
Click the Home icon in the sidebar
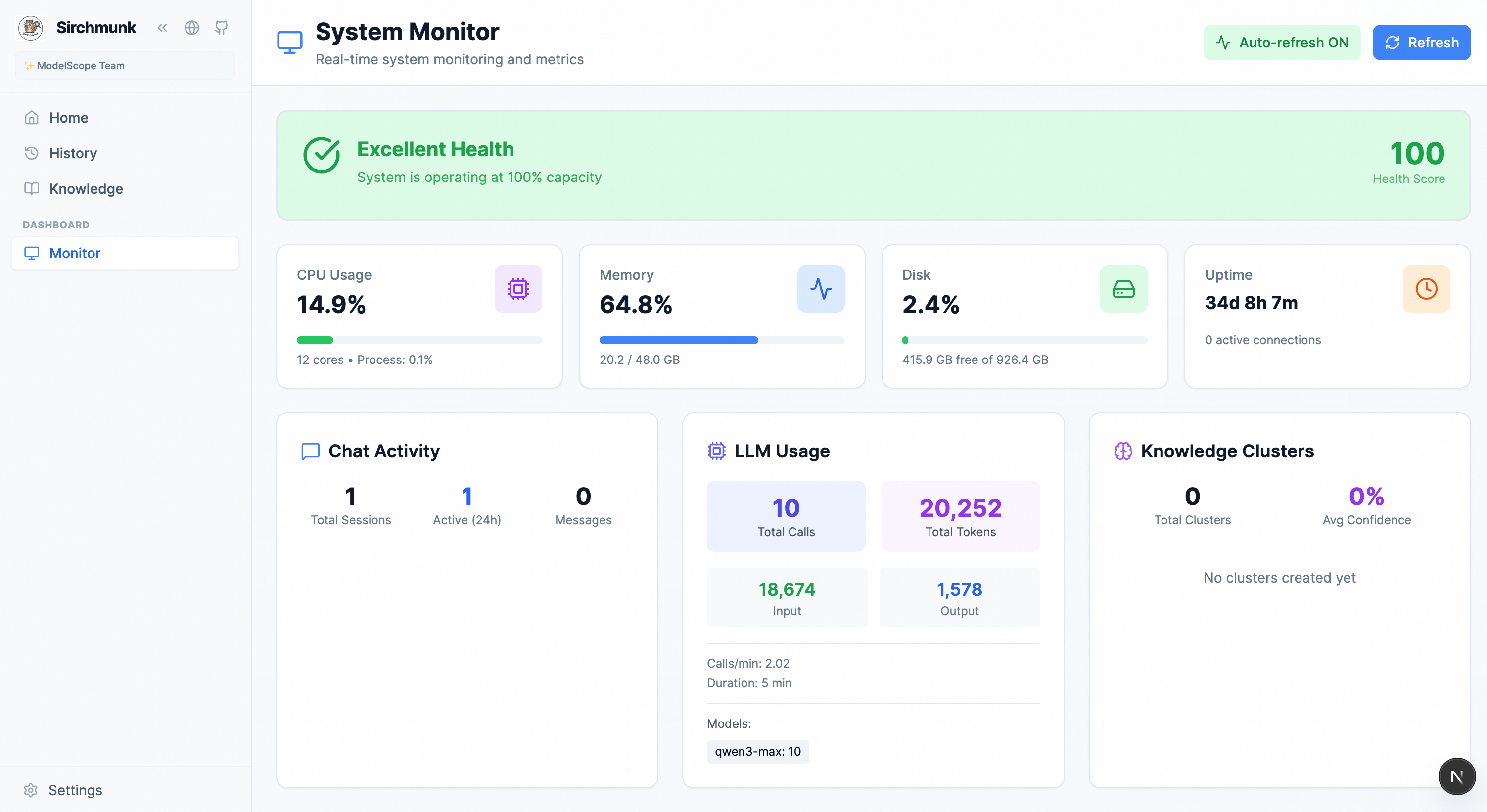(32, 117)
